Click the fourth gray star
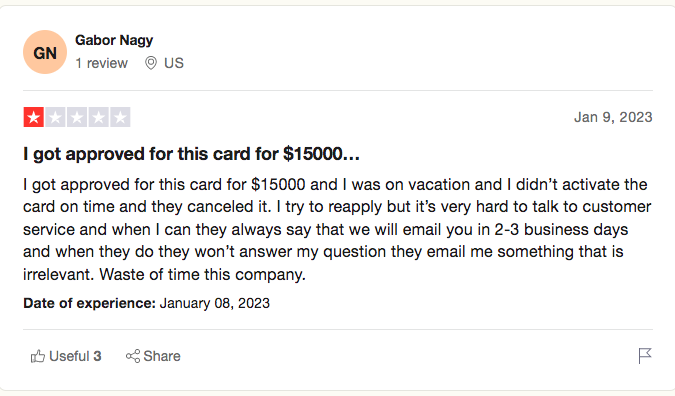Image resolution: width=675 pixels, height=396 pixels. point(99,117)
